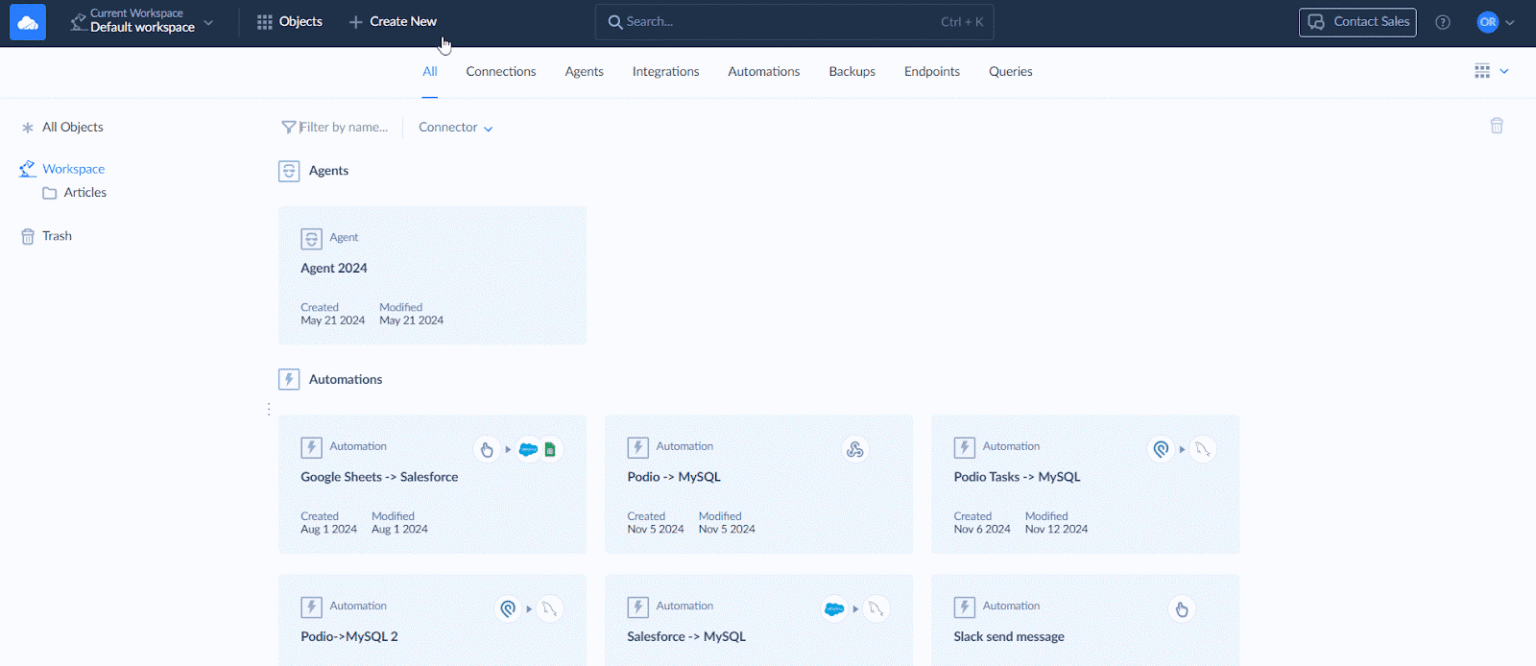Viewport: 1536px width, 666px height.
Task: Click the trash delete icon at right
Action: 1496,126
